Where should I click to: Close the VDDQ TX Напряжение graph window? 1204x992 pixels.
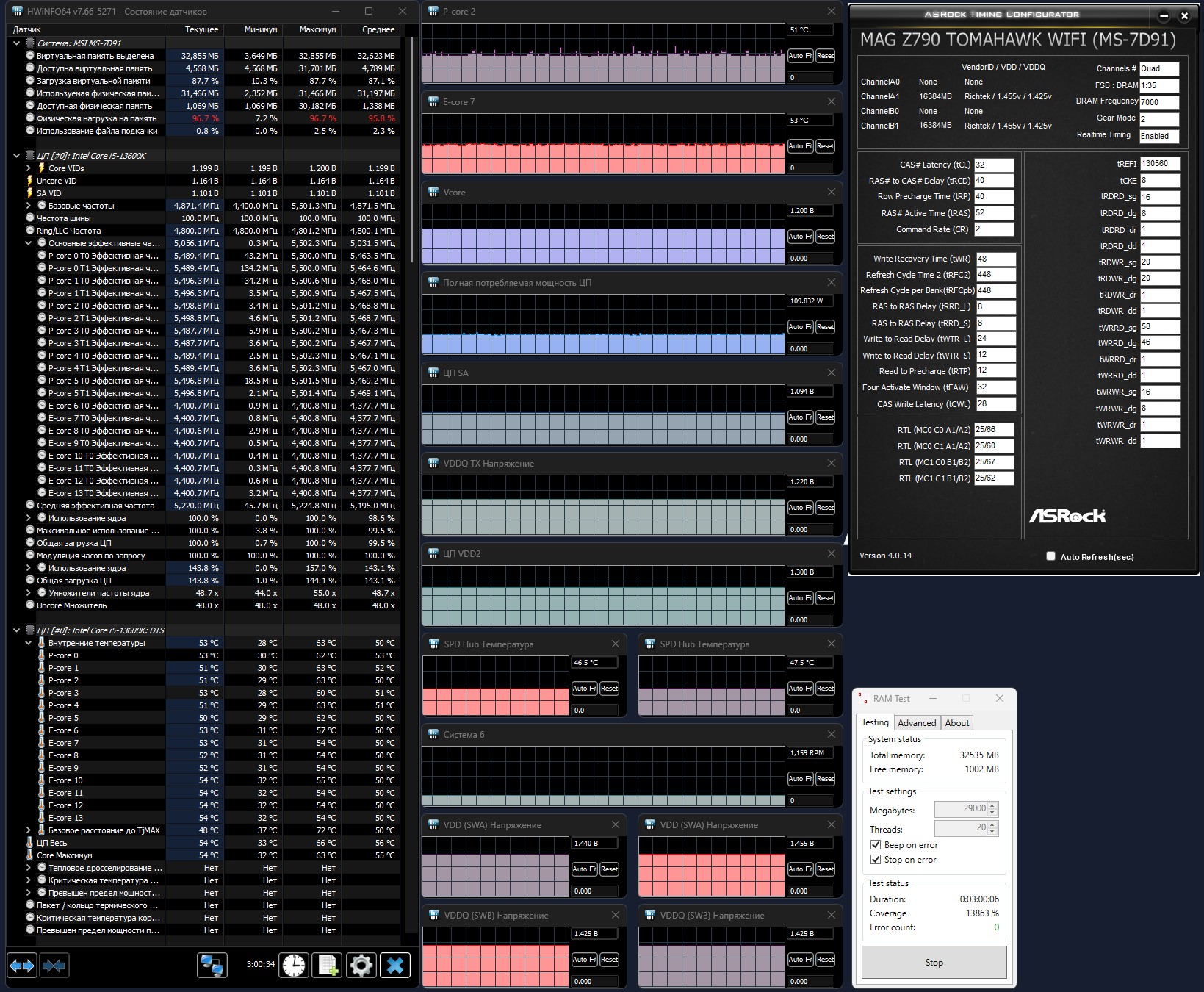pos(832,463)
